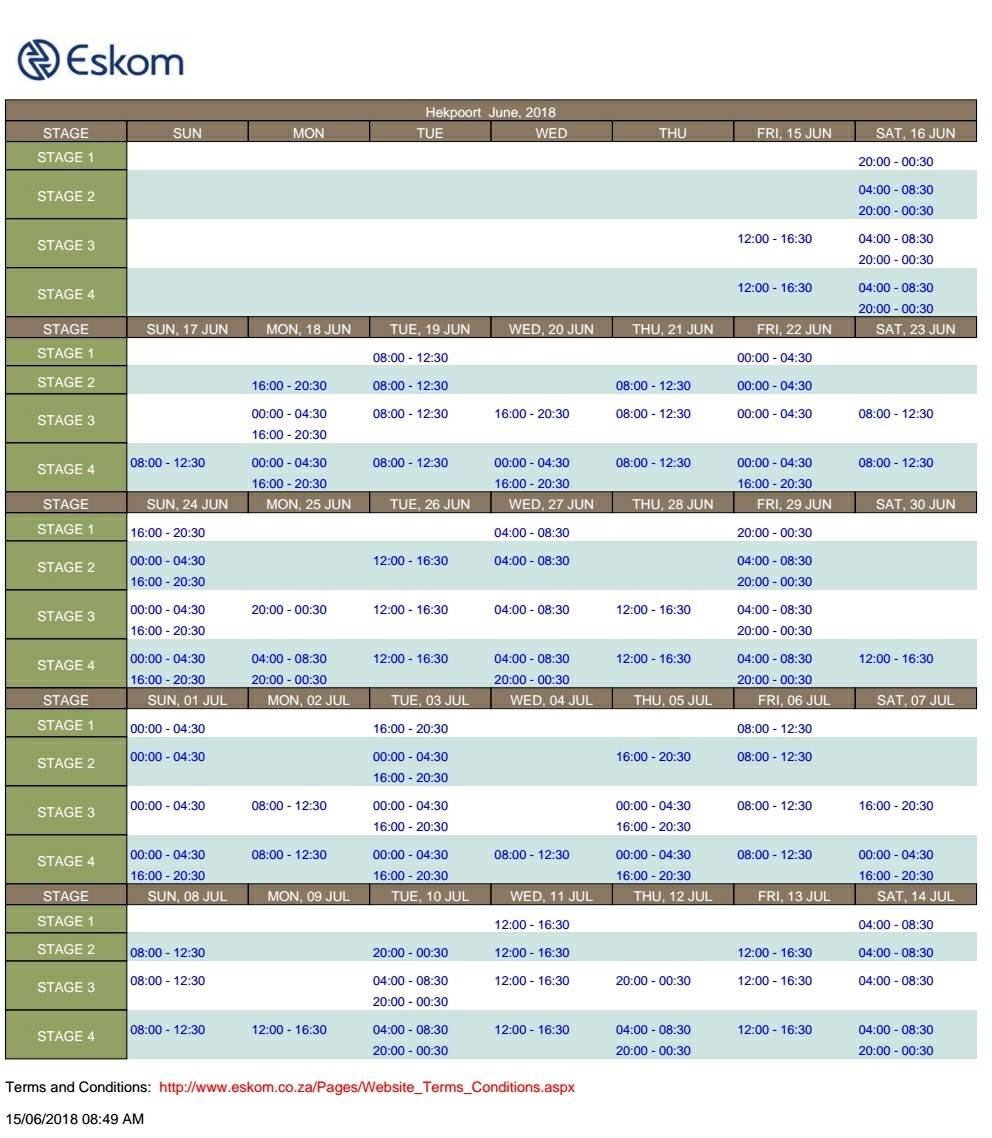Click the Eskom logo icon
The image size is (992, 1138).
point(38,60)
